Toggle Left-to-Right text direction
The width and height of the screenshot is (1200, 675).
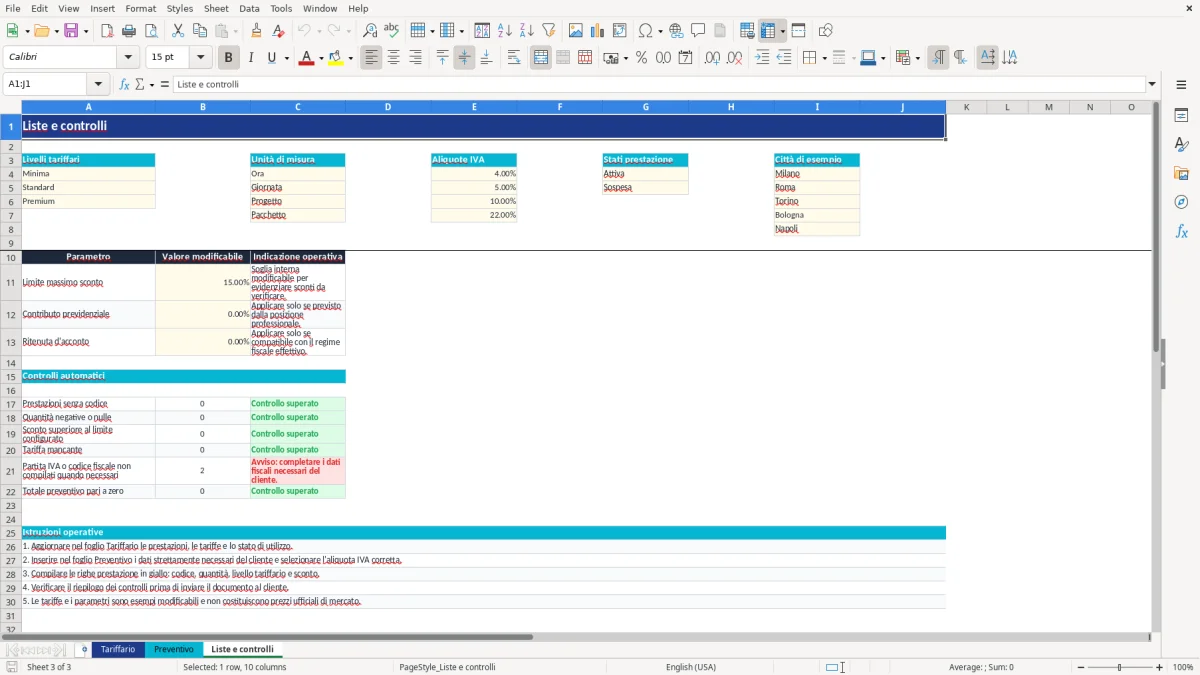click(938, 58)
